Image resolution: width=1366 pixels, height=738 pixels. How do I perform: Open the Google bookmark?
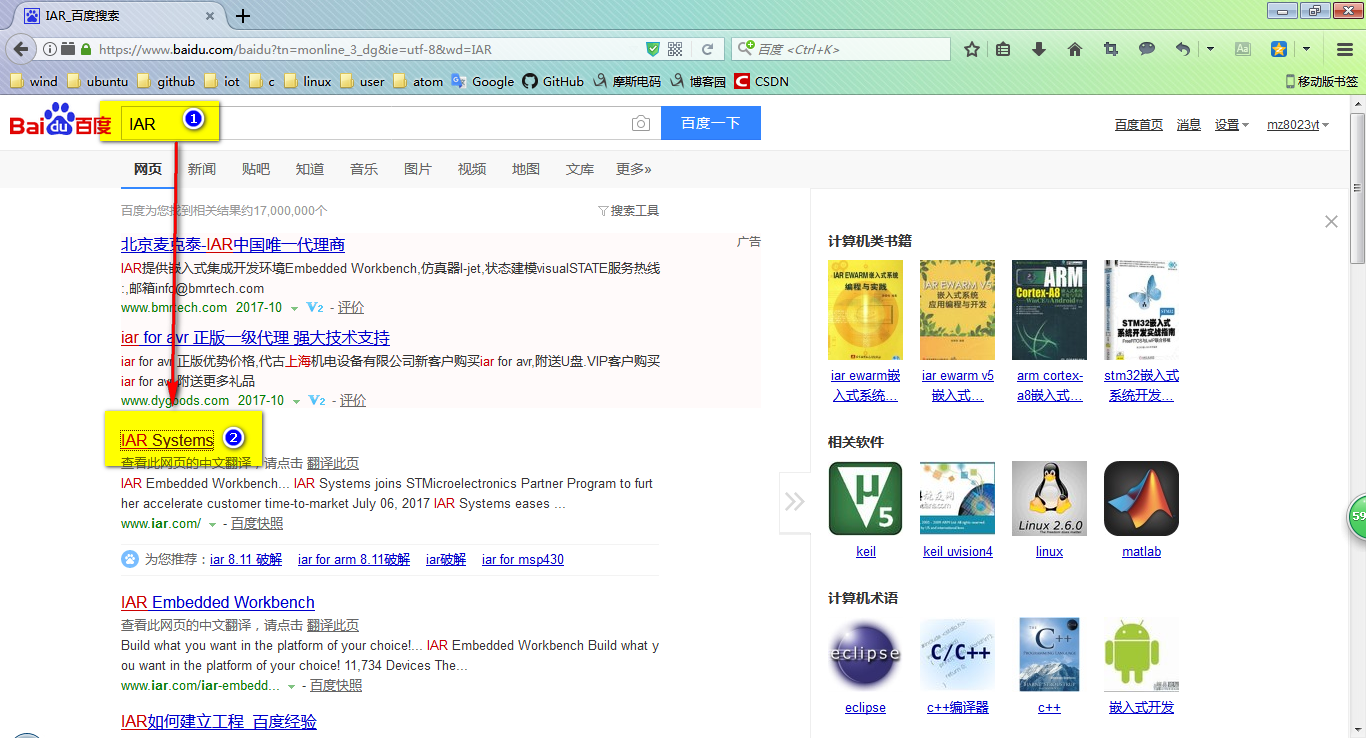point(482,81)
